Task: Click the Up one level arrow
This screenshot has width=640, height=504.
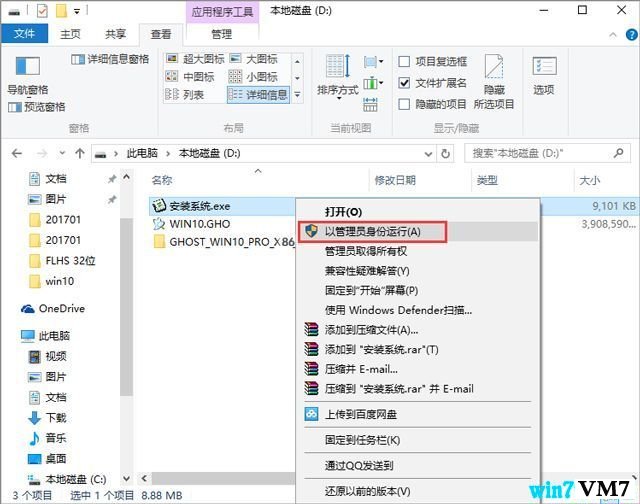Action: click(80, 153)
